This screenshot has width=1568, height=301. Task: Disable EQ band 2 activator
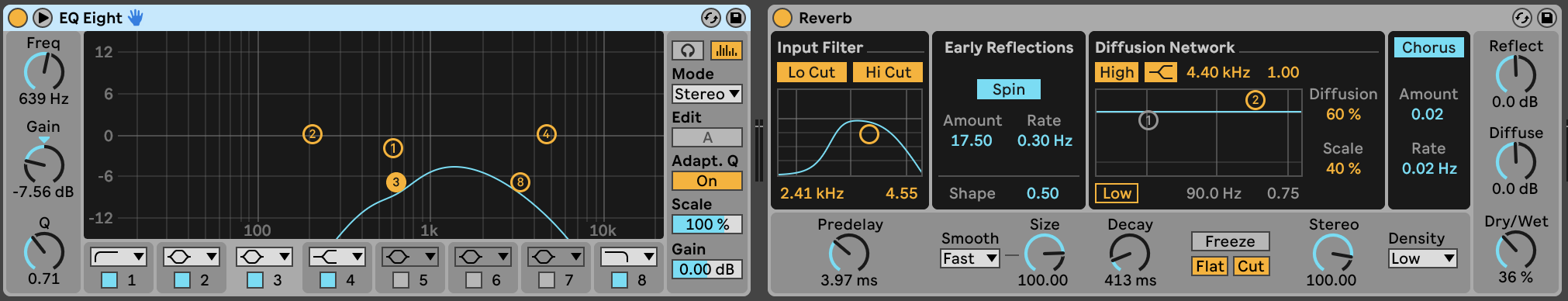click(182, 280)
